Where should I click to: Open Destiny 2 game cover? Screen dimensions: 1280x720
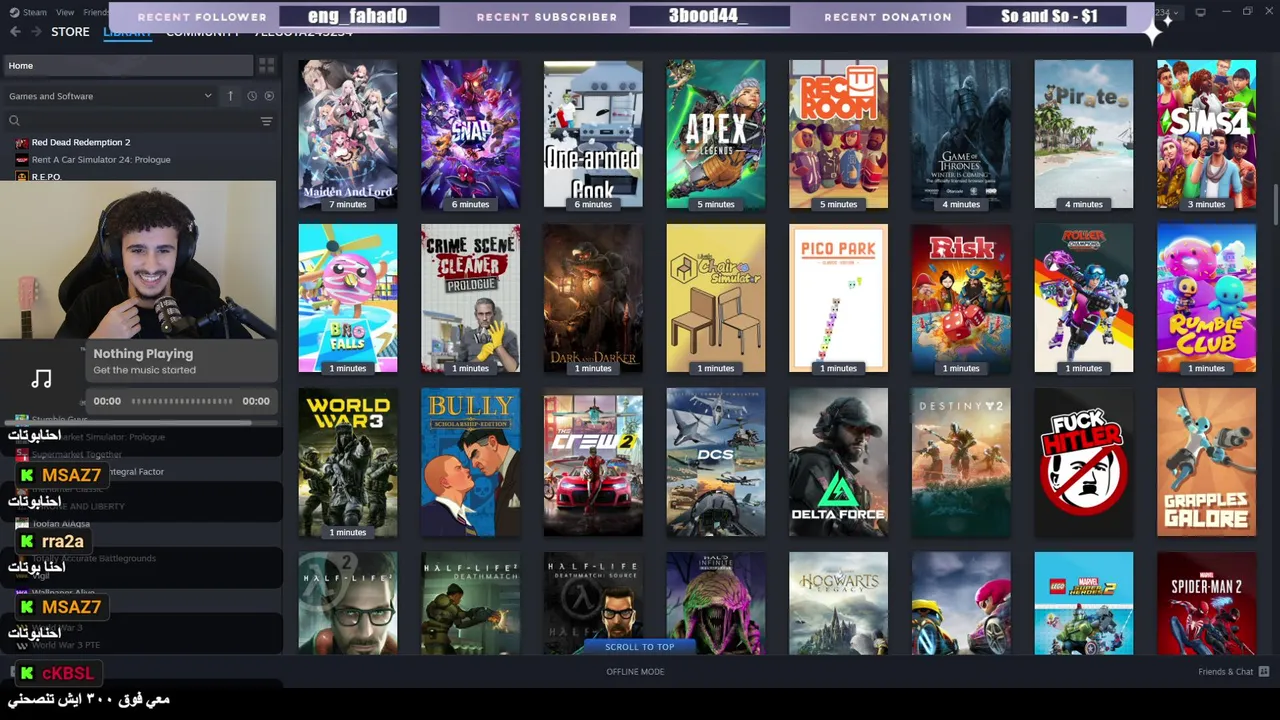coord(961,462)
